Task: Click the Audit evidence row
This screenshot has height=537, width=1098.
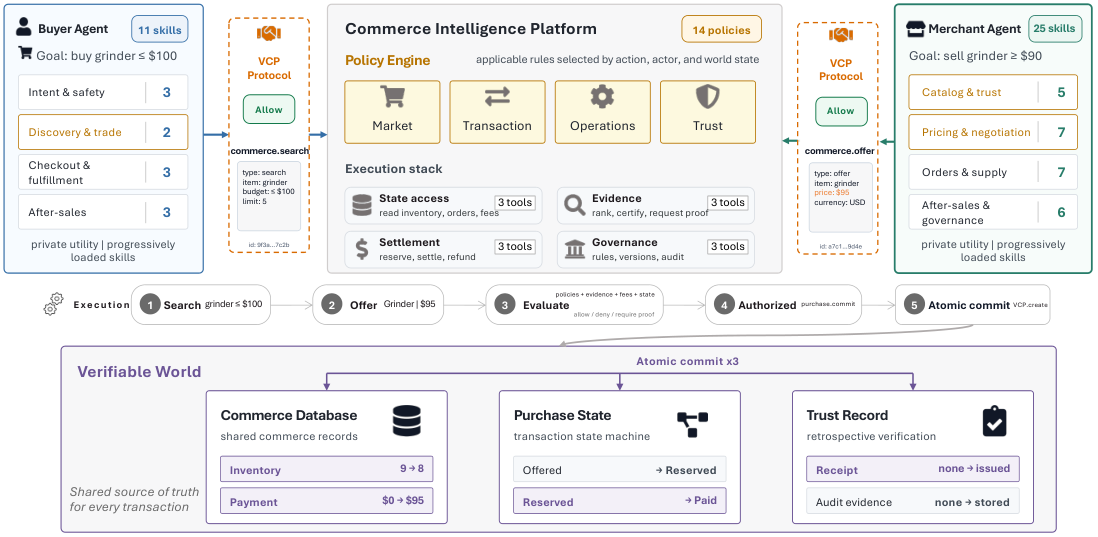Action: [912, 501]
